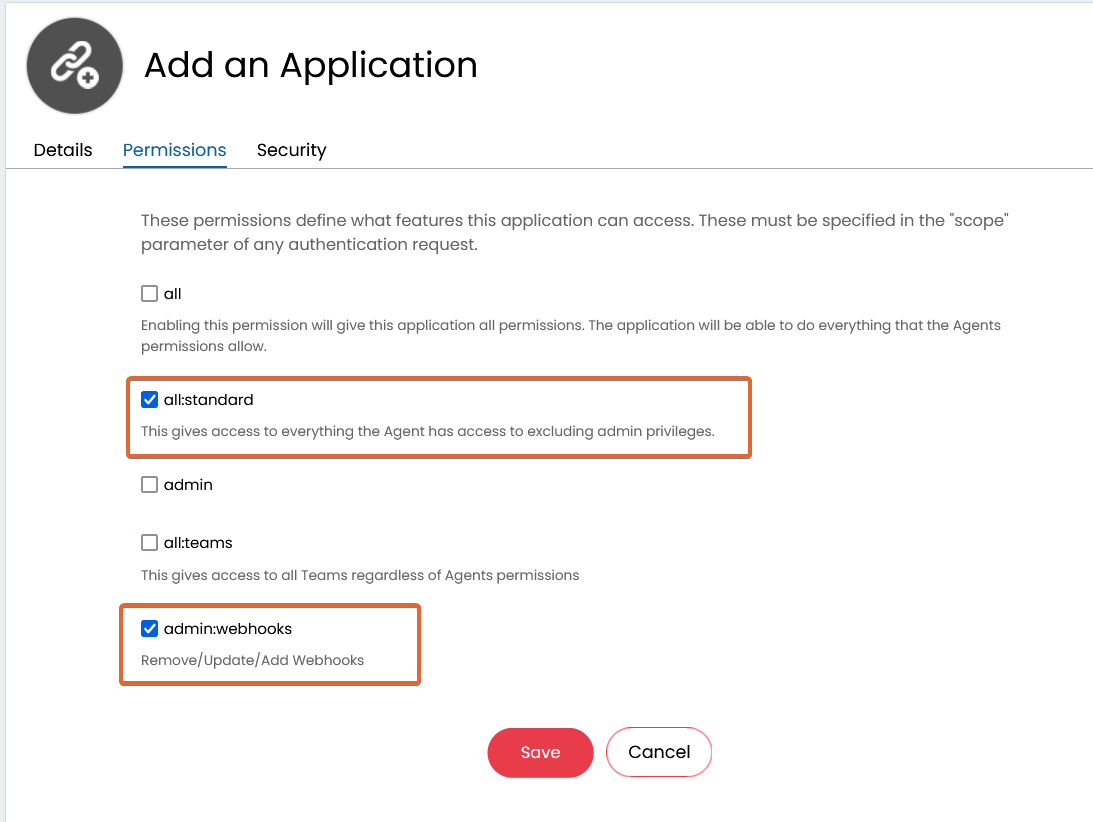Save the application permissions
The image size is (1093, 822).
click(540, 752)
